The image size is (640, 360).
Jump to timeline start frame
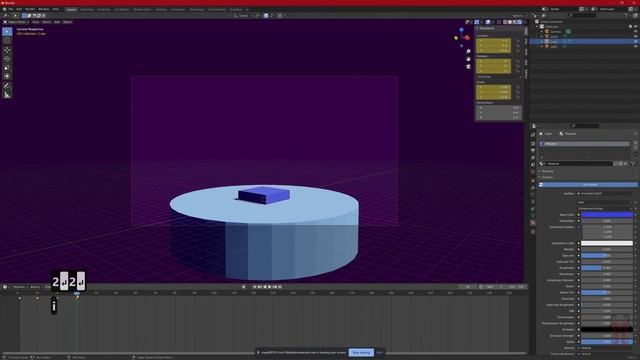pyautogui.click(x=254, y=287)
